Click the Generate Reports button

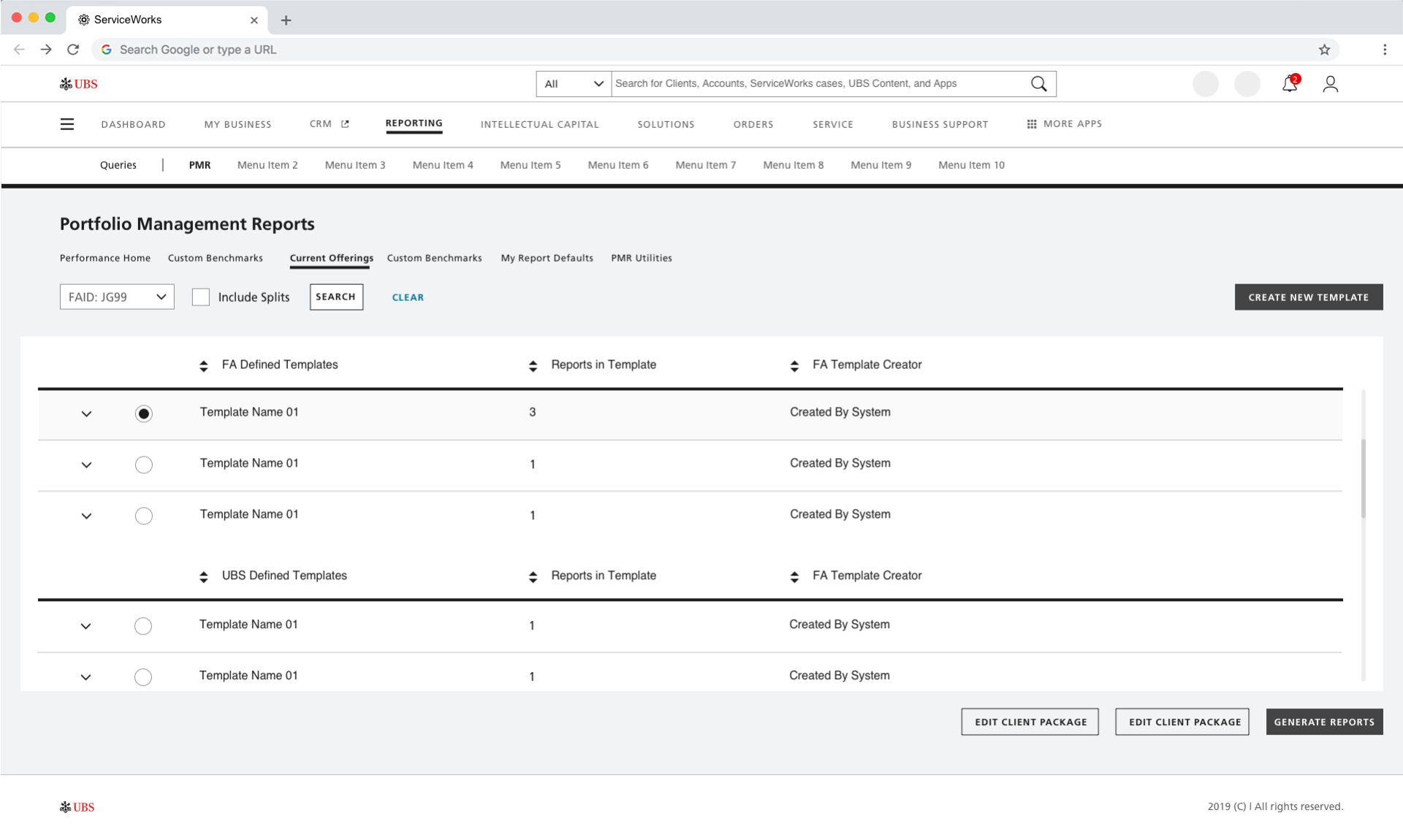[1324, 722]
